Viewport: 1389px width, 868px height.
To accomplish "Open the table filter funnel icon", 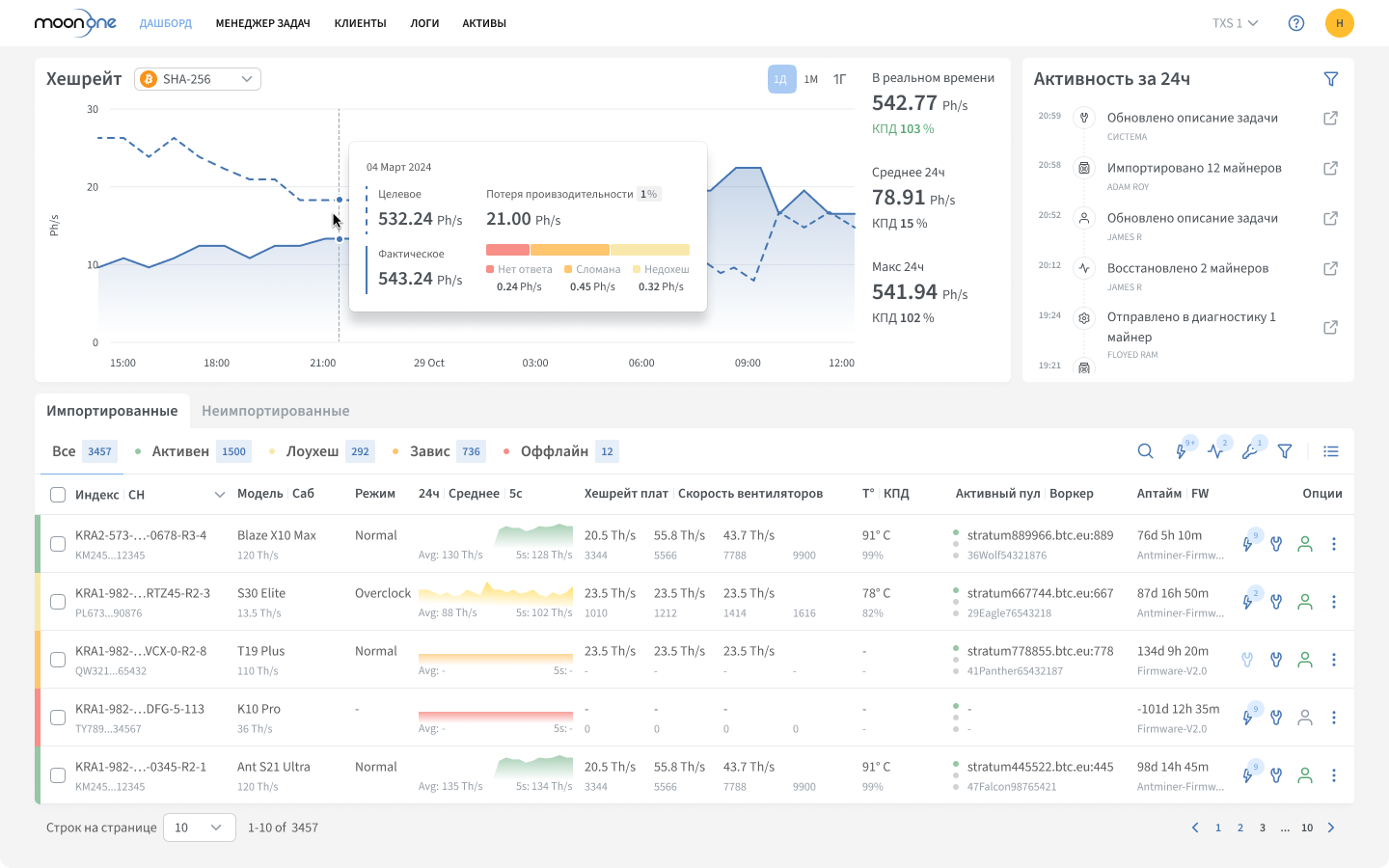I will (1285, 451).
